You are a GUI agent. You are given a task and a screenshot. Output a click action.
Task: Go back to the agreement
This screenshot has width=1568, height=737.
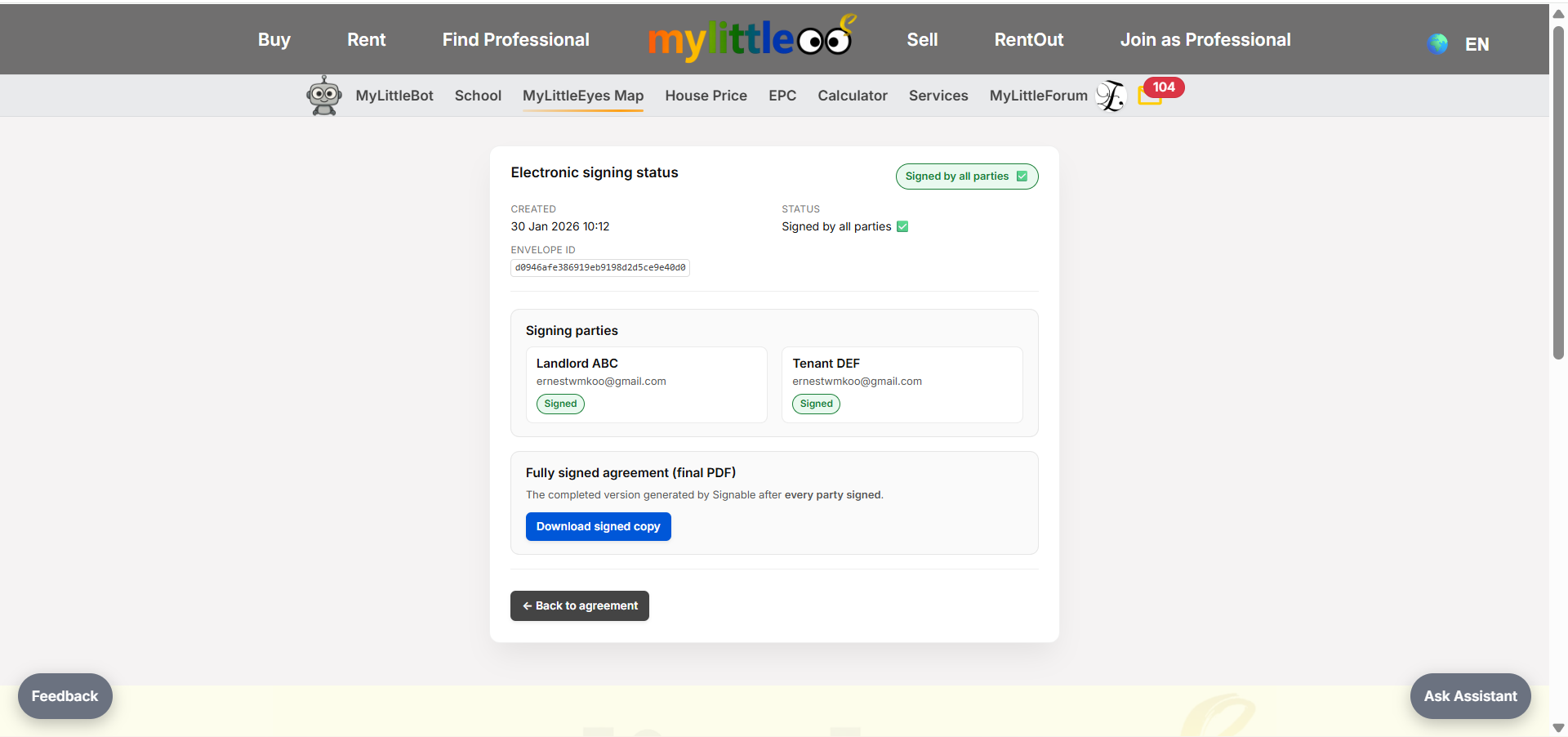coord(579,606)
